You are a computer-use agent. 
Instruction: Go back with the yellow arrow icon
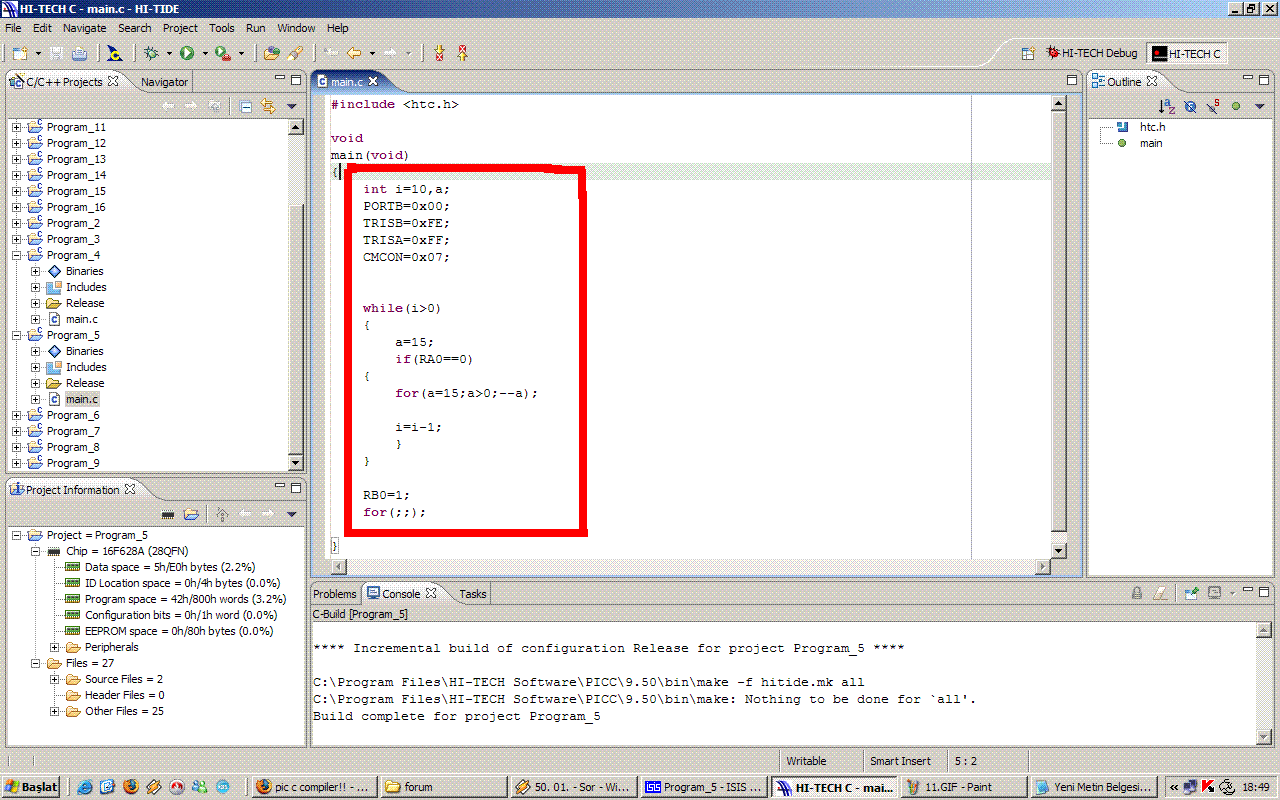tap(354, 53)
